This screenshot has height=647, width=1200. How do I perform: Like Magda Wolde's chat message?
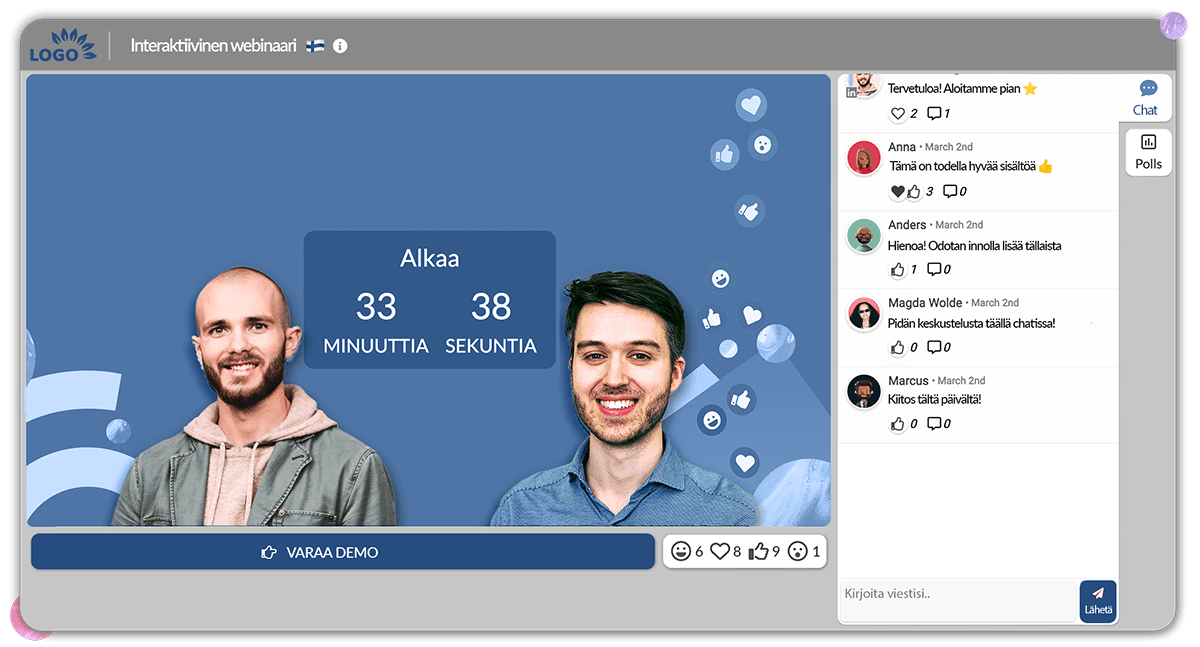tap(897, 347)
